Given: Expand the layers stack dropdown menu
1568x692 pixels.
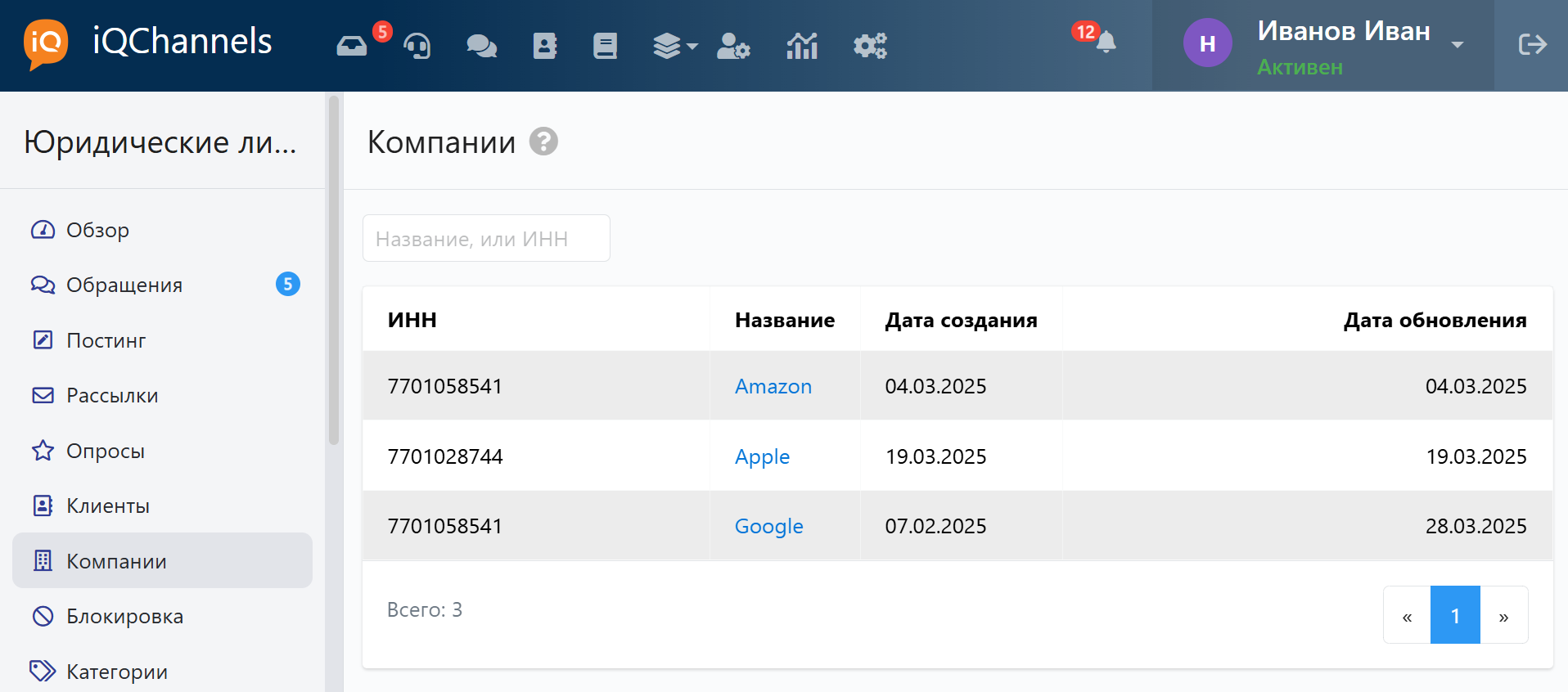Looking at the screenshot, I should tap(675, 46).
